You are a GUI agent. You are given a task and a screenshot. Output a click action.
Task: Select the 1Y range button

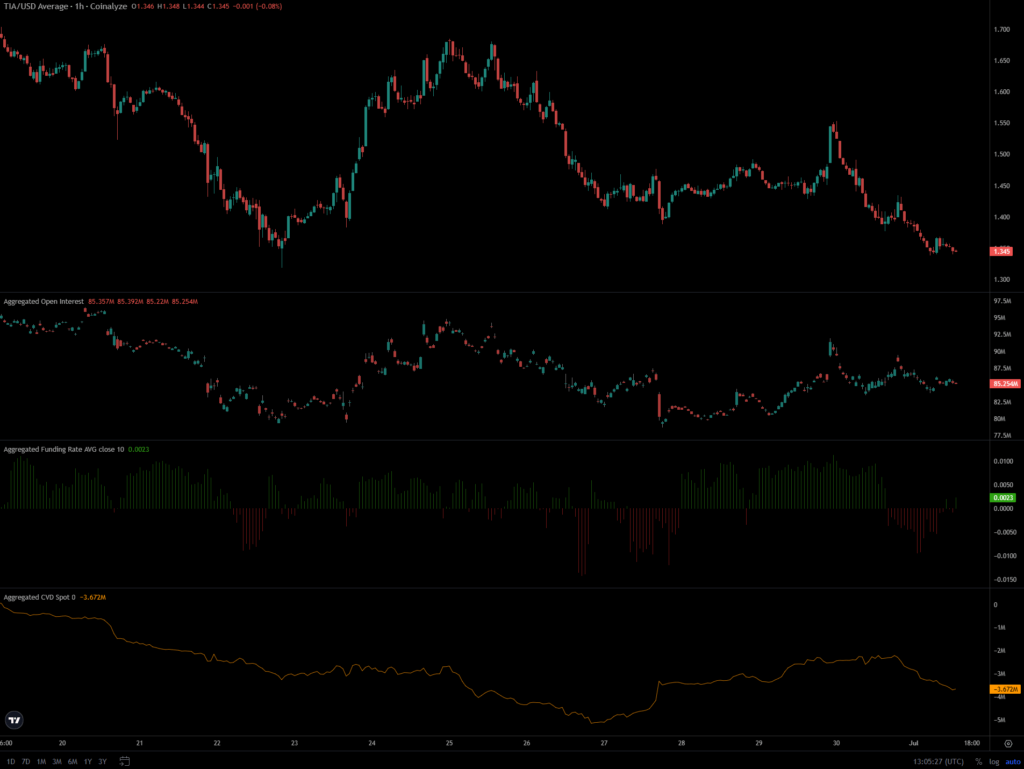88,761
